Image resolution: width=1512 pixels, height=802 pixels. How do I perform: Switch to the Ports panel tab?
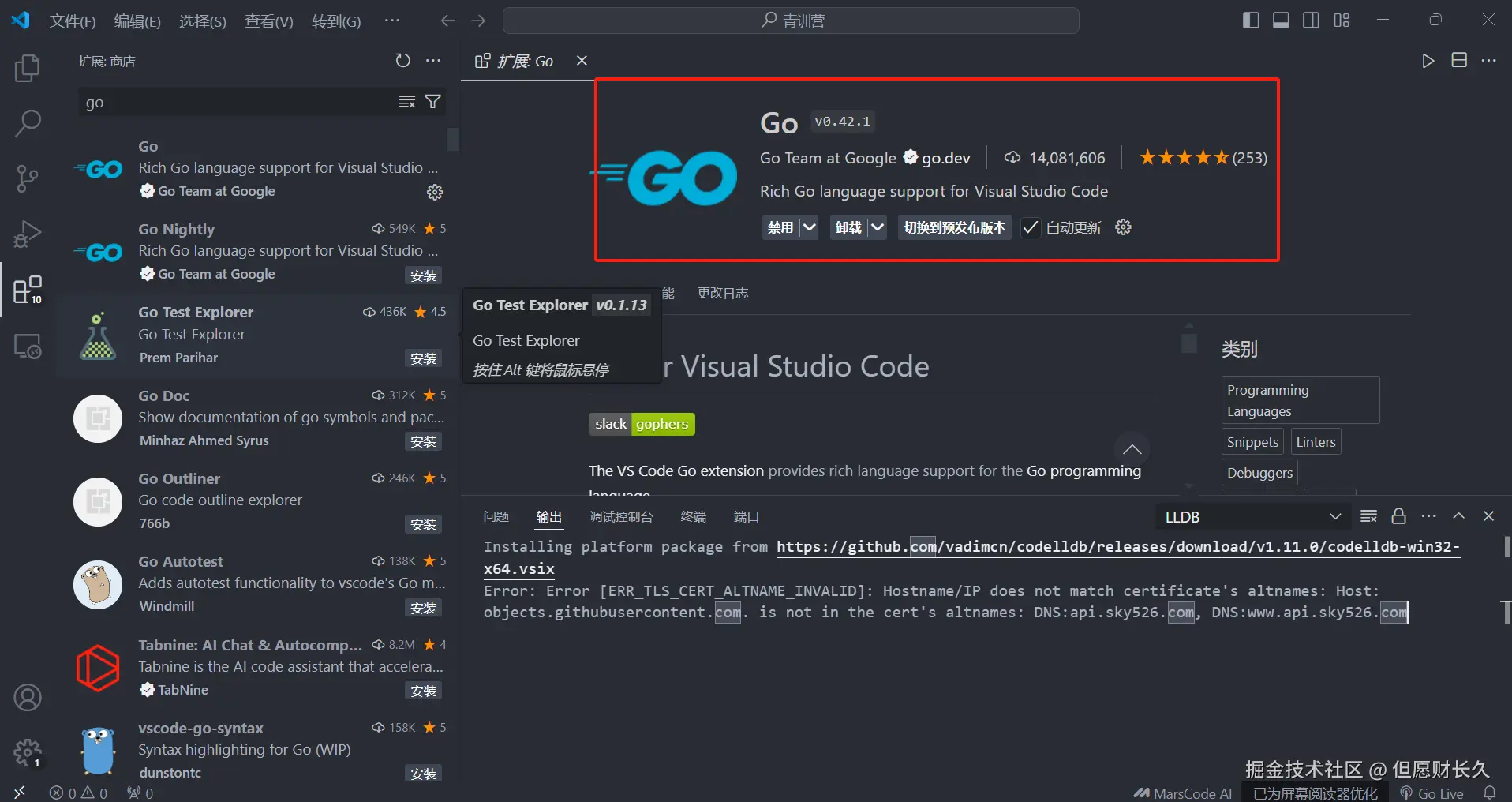pyautogui.click(x=747, y=516)
